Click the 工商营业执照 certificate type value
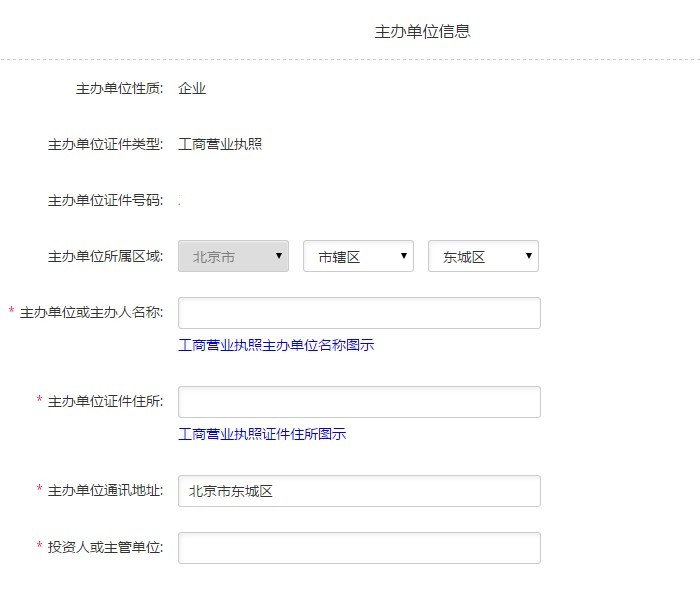This screenshot has width=700, height=594. point(220,144)
